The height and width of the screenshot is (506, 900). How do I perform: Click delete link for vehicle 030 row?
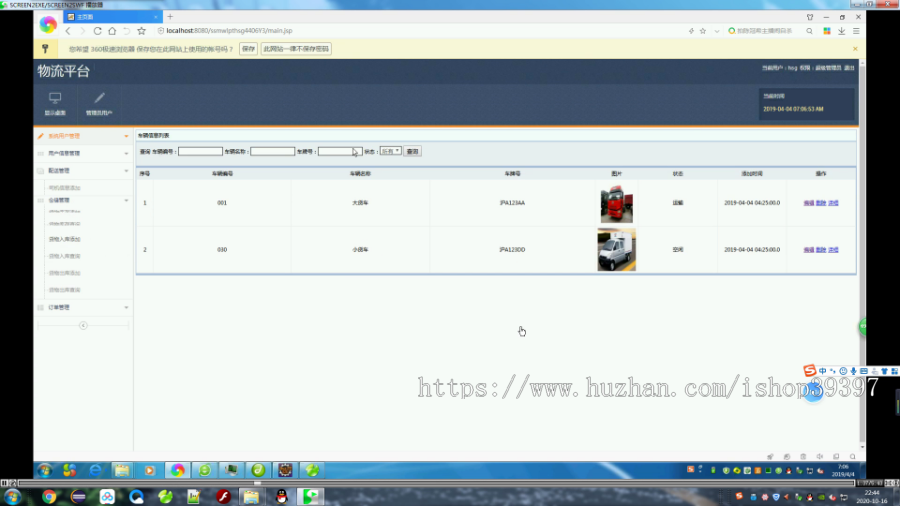[x=821, y=250]
